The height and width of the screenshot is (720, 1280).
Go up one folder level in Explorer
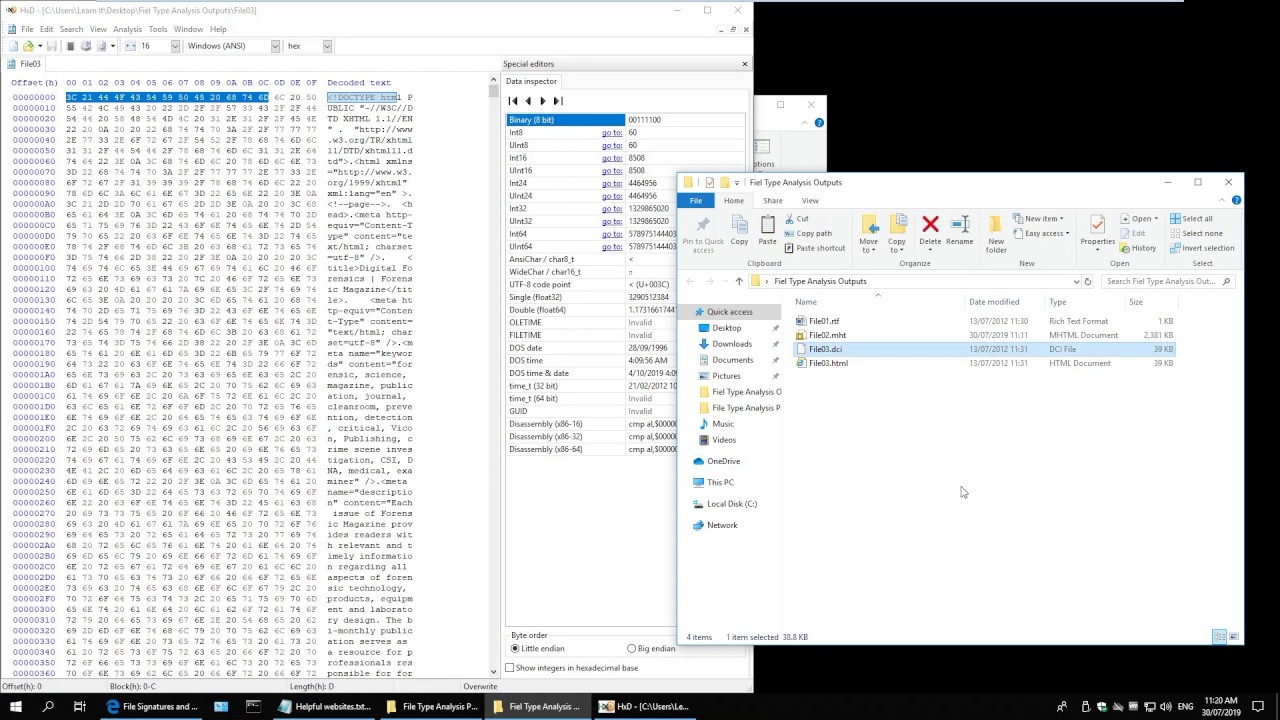(739, 282)
